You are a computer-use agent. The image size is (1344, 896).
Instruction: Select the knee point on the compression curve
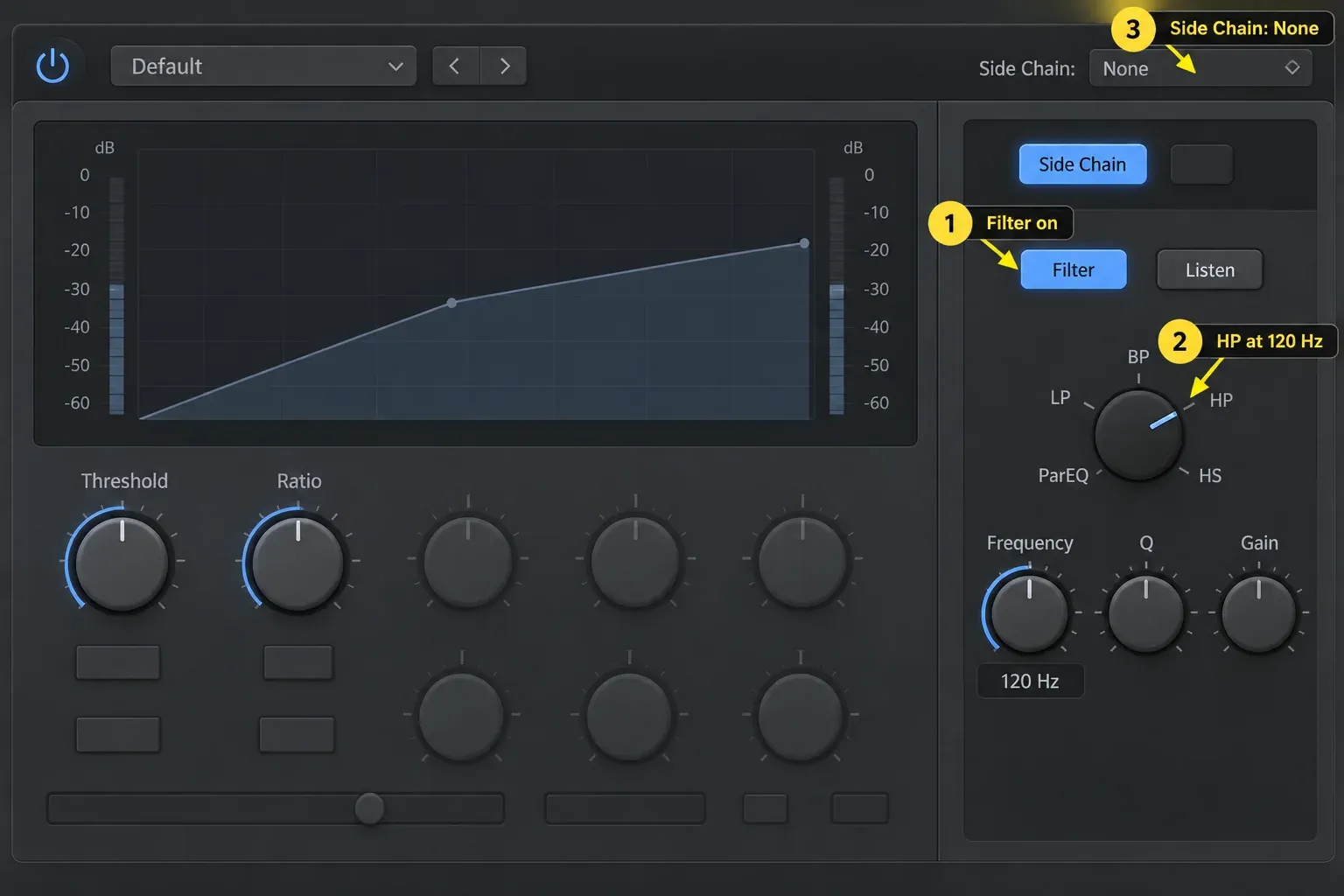coord(451,303)
